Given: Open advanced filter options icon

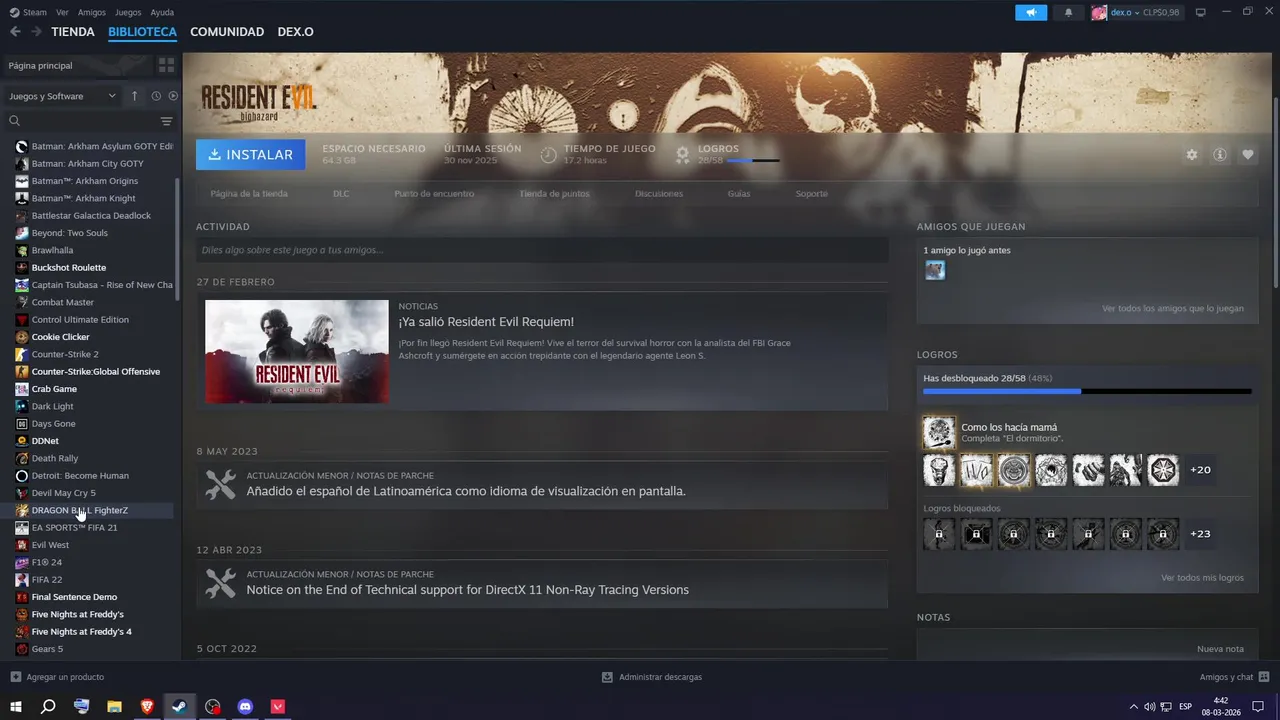Looking at the screenshot, I should 166,121.
